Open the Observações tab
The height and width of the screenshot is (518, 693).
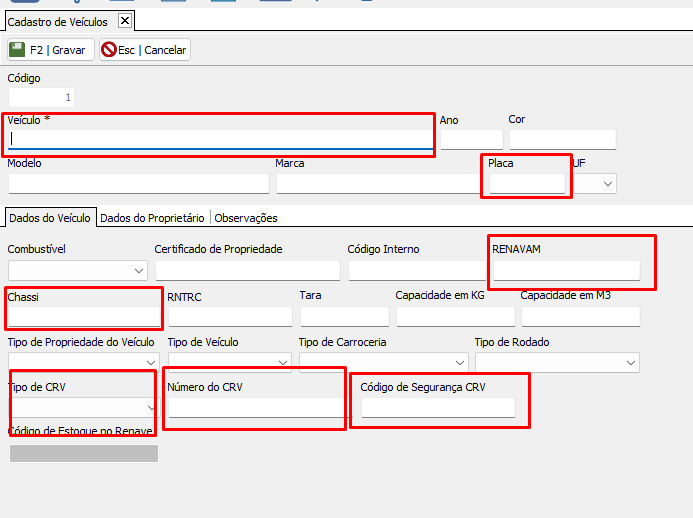tap(246, 218)
